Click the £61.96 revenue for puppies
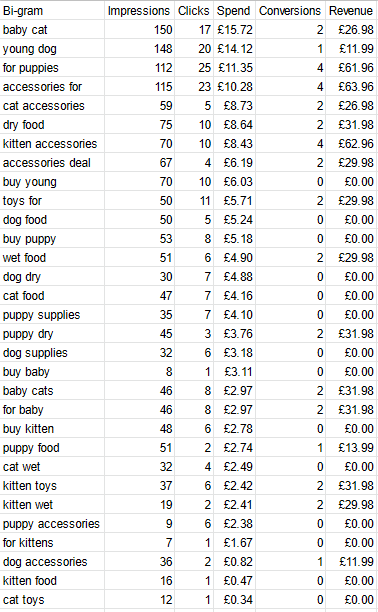Image resolution: width=378 pixels, height=612 pixels. pos(351,68)
